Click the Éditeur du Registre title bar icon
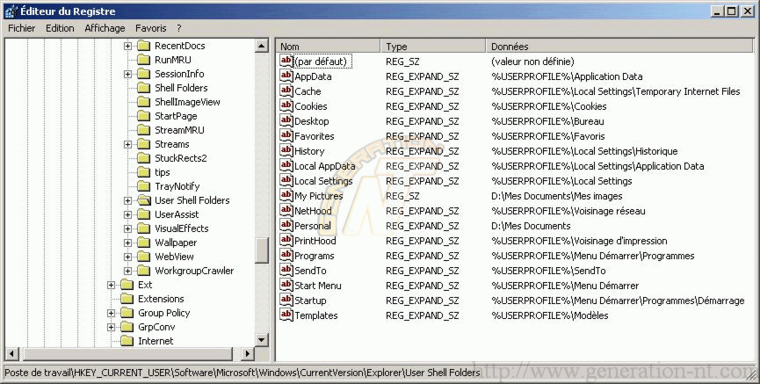 tap(11, 11)
